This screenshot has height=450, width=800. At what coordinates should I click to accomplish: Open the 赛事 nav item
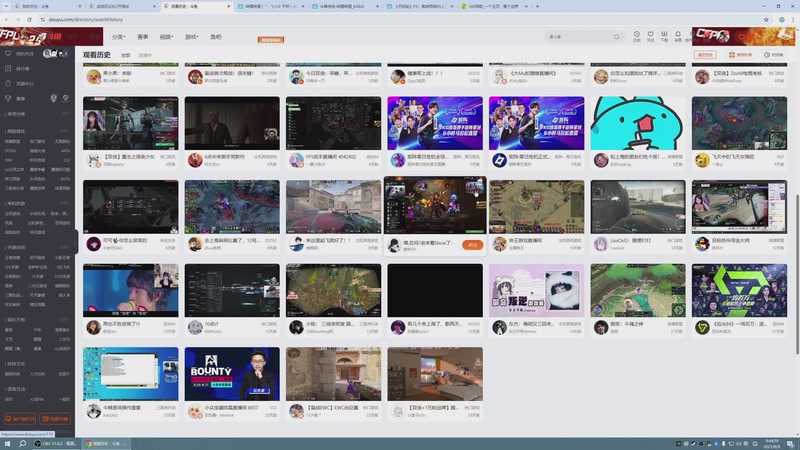[x=143, y=37]
